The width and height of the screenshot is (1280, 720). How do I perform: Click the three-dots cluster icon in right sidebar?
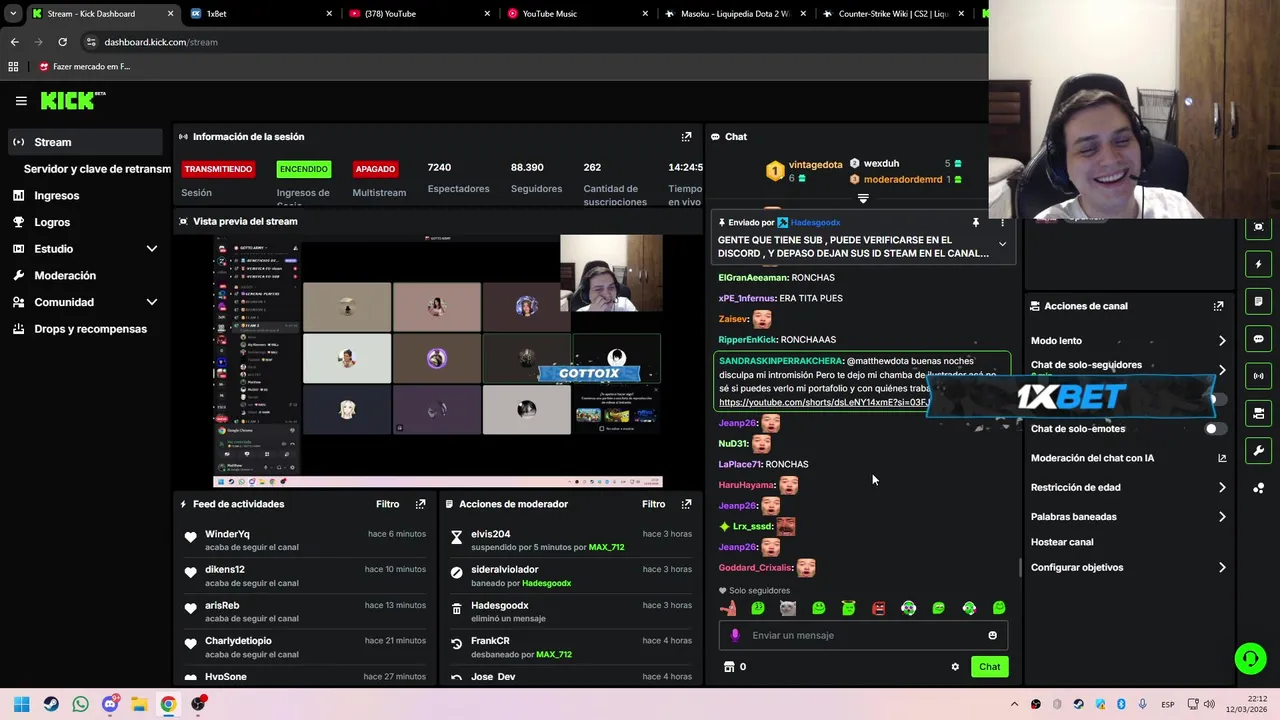click(x=1258, y=488)
